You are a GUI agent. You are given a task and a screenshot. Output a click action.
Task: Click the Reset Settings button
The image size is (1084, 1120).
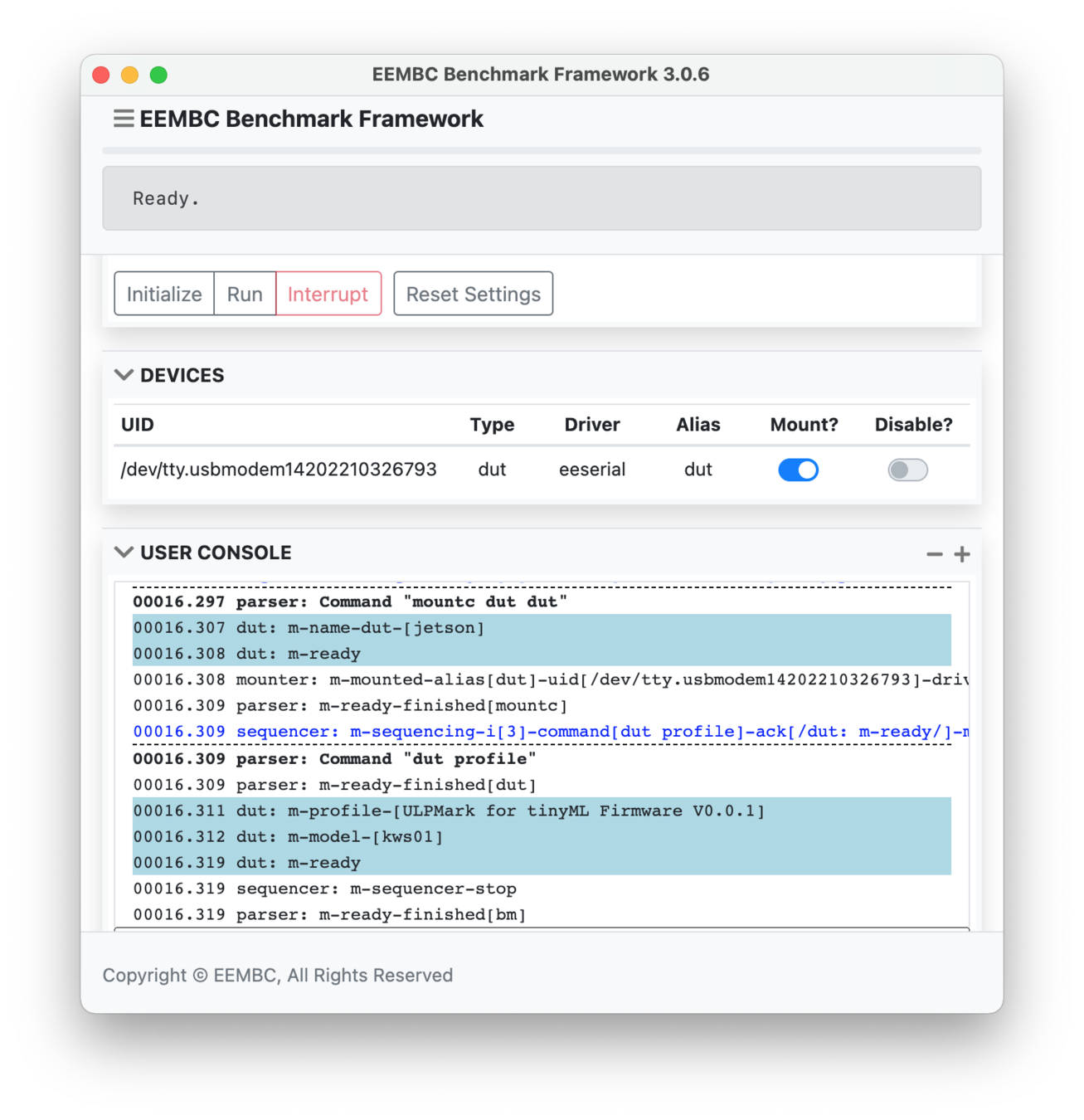pos(474,294)
